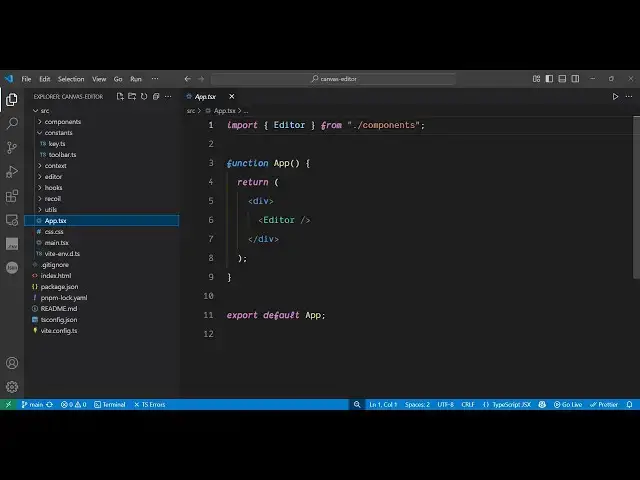
Task: Expand the hooks folder
Action: pos(102,188)
